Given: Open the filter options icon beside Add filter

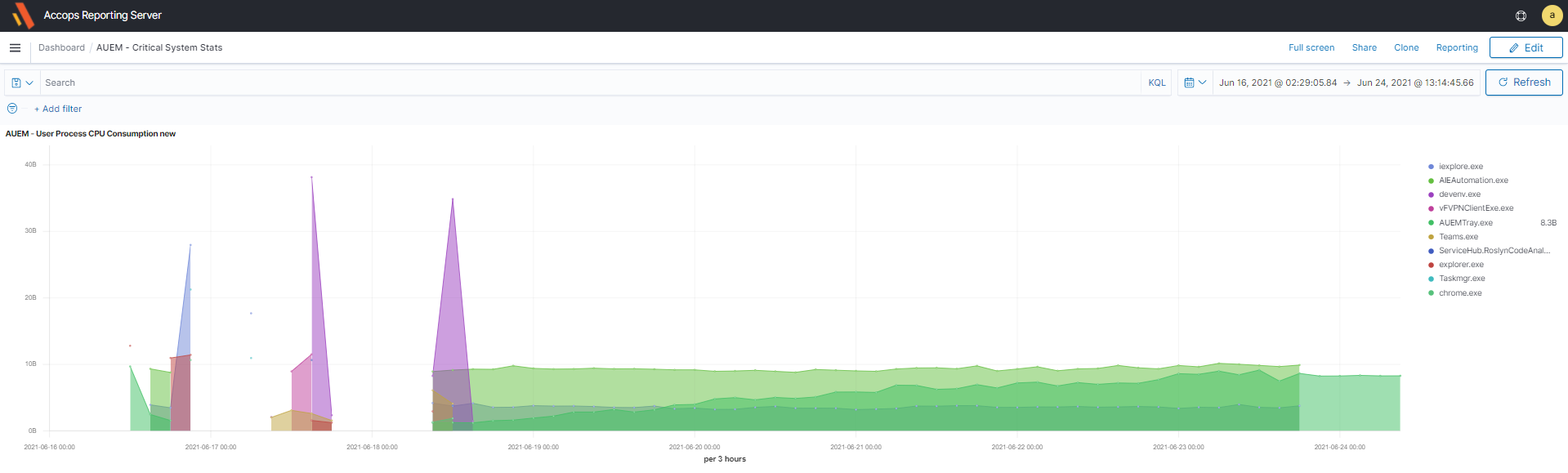Looking at the screenshot, I should [12, 109].
